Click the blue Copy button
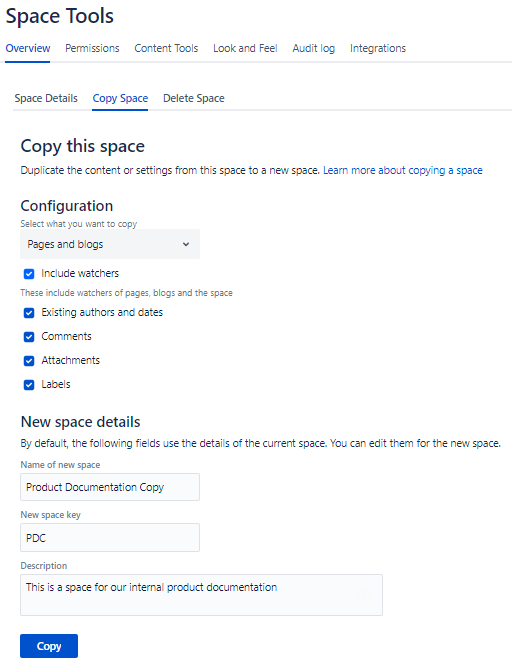This screenshot has width=512, height=670. pyautogui.click(x=49, y=646)
